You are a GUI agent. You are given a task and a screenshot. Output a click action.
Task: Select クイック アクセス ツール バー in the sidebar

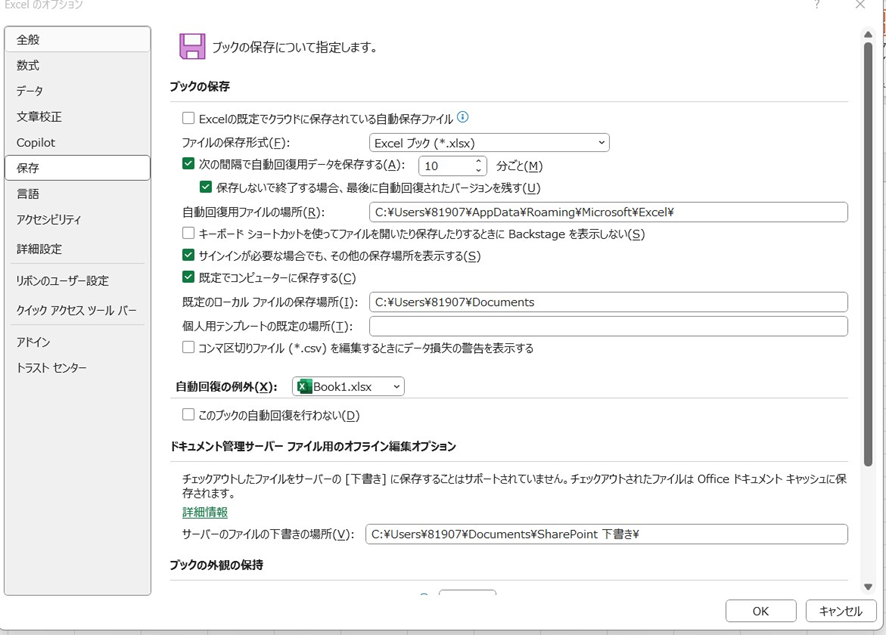77,310
